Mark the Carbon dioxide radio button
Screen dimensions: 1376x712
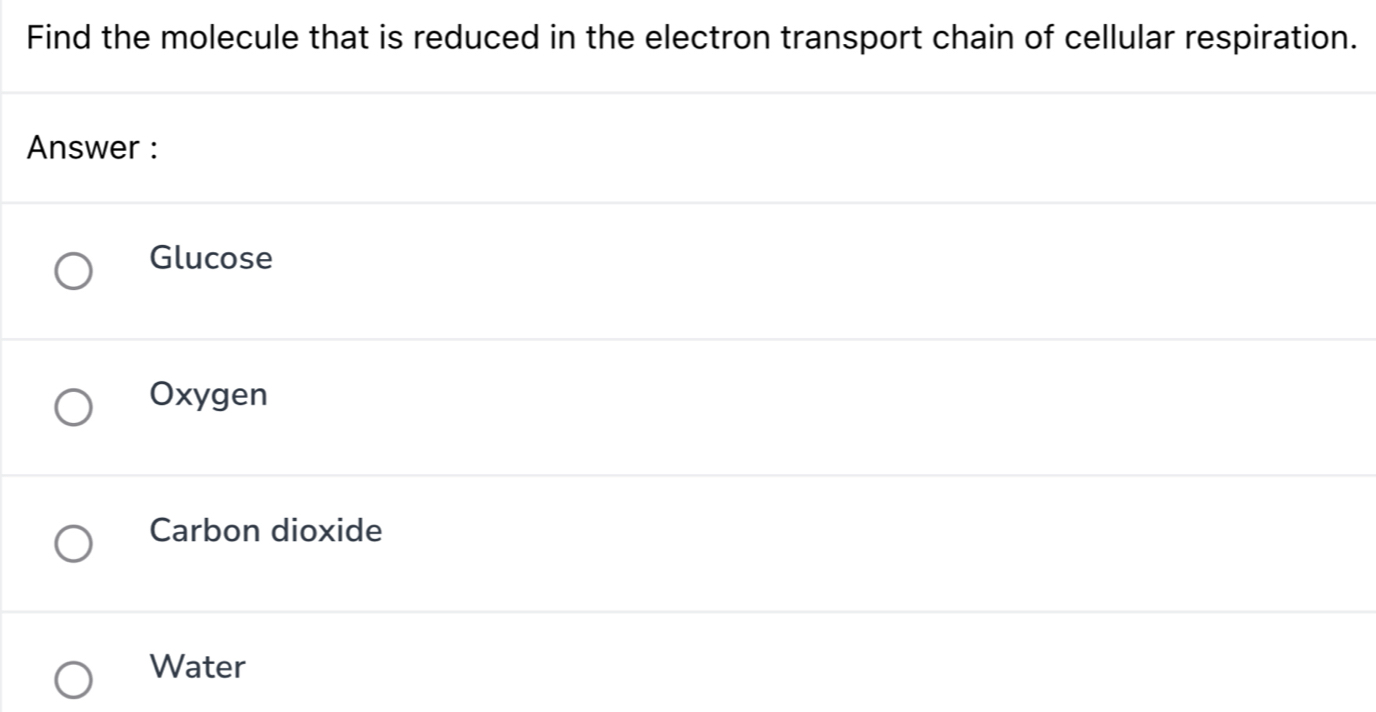71,544
